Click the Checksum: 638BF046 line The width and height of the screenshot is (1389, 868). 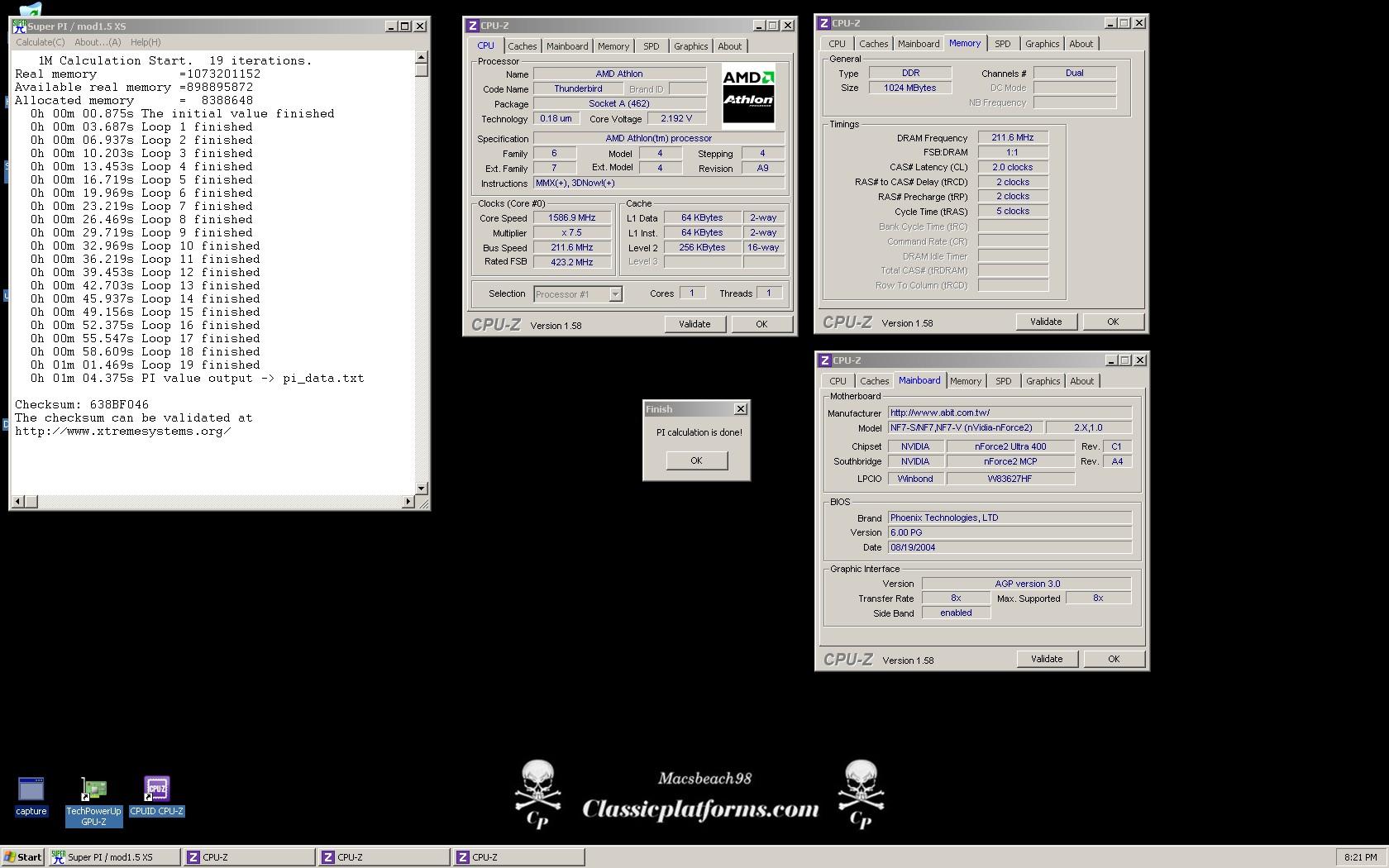pos(82,404)
